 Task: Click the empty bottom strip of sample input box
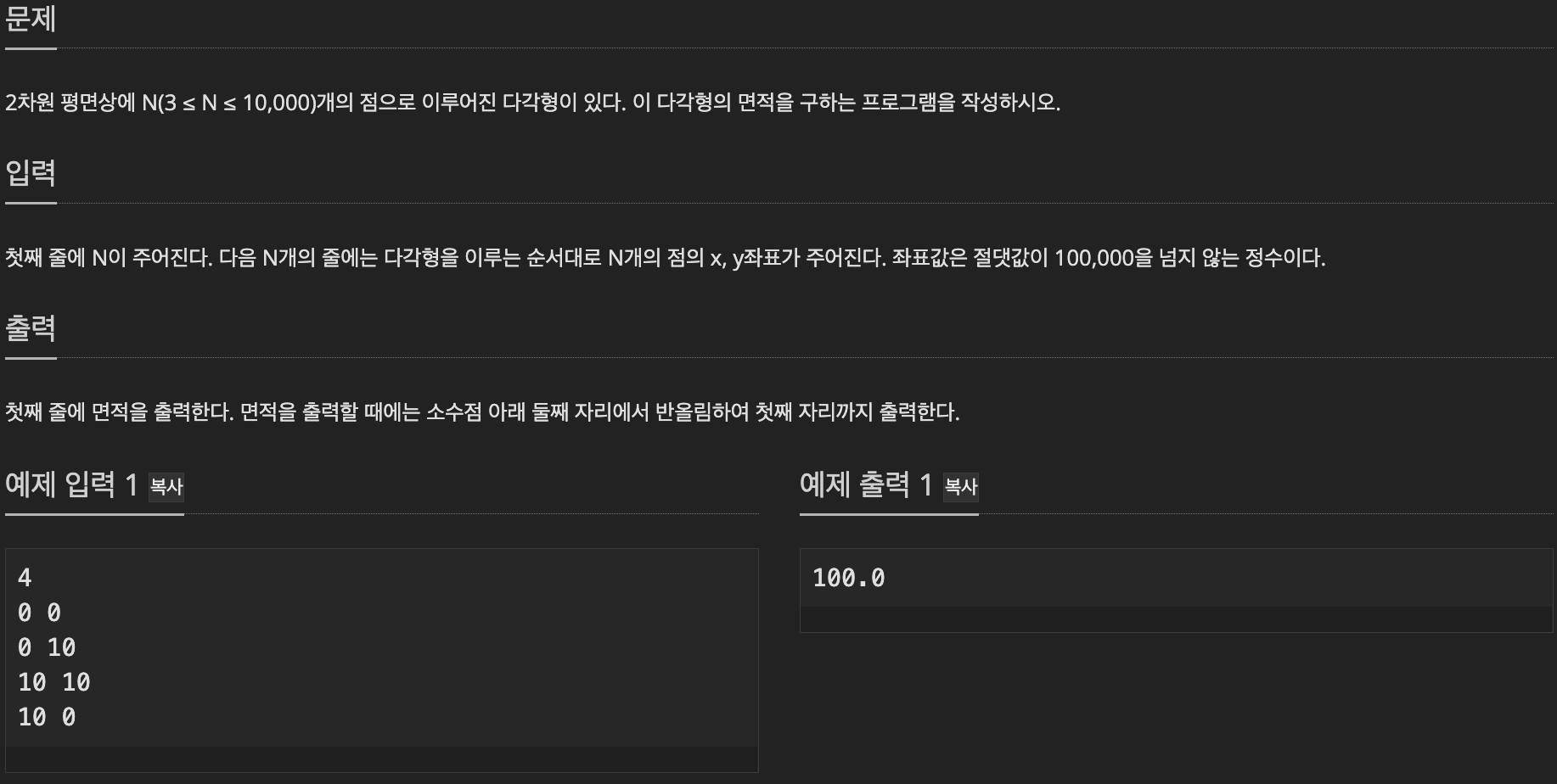tap(382, 759)
